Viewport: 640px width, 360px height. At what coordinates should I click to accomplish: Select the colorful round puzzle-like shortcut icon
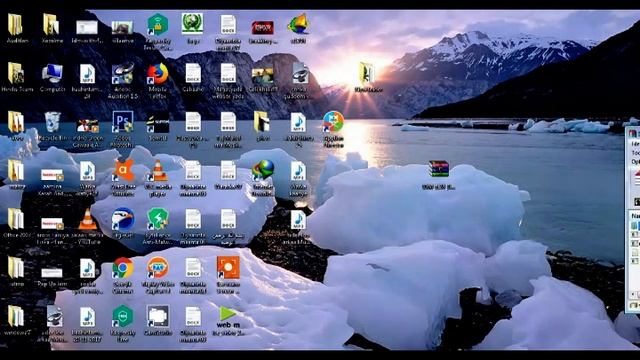tap(333, 122)
